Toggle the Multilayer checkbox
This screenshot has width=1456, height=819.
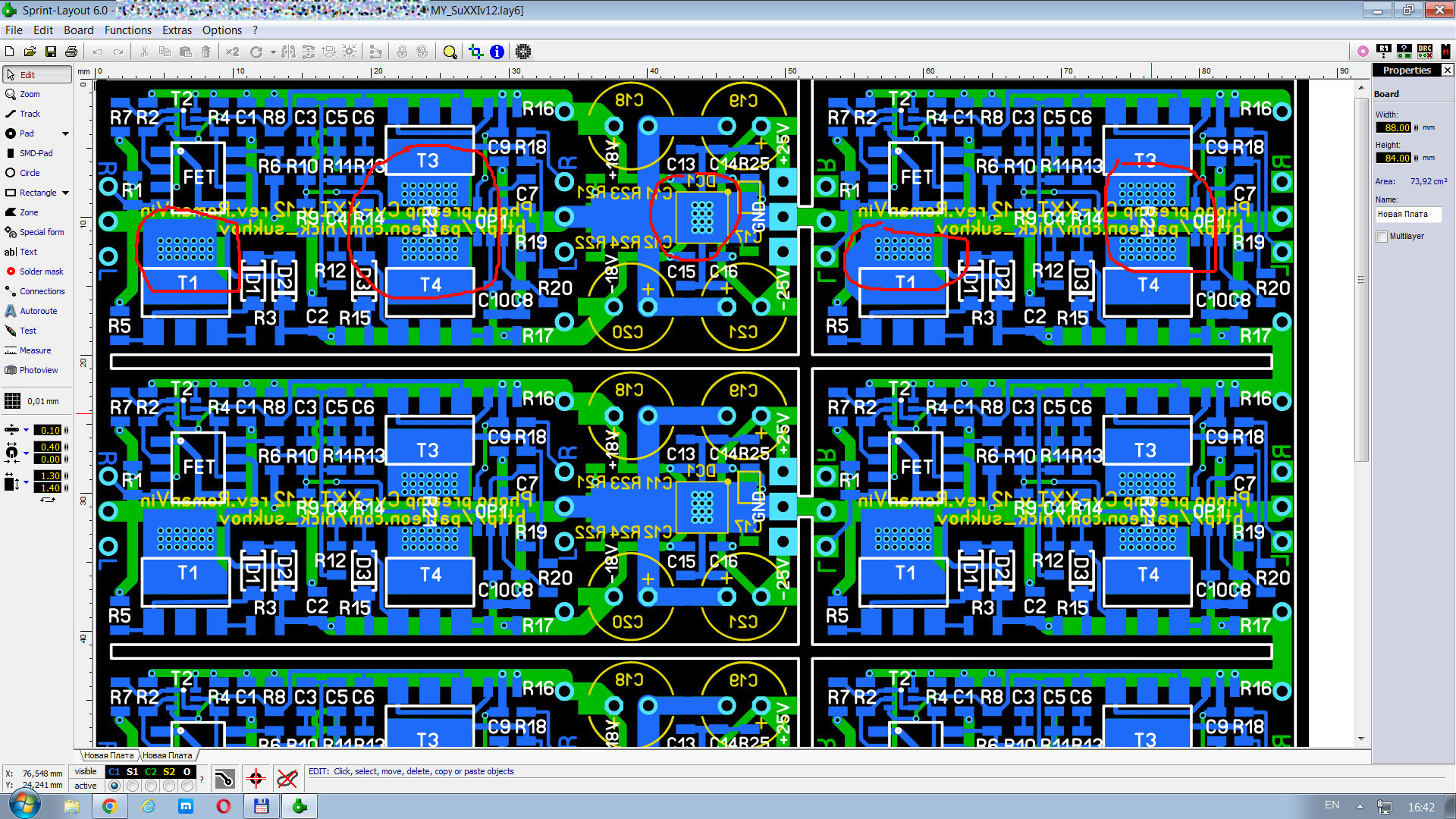point(1382,237)
